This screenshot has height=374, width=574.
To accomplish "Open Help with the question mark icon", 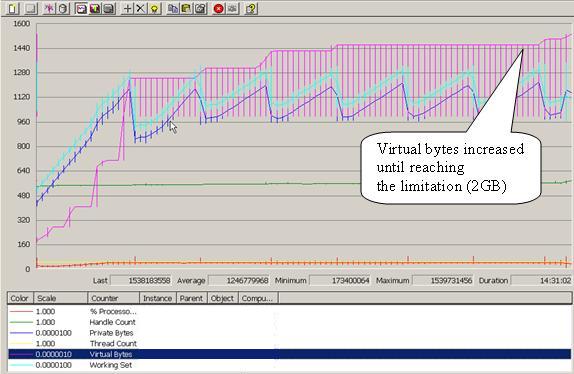I will tap(251, 8).
